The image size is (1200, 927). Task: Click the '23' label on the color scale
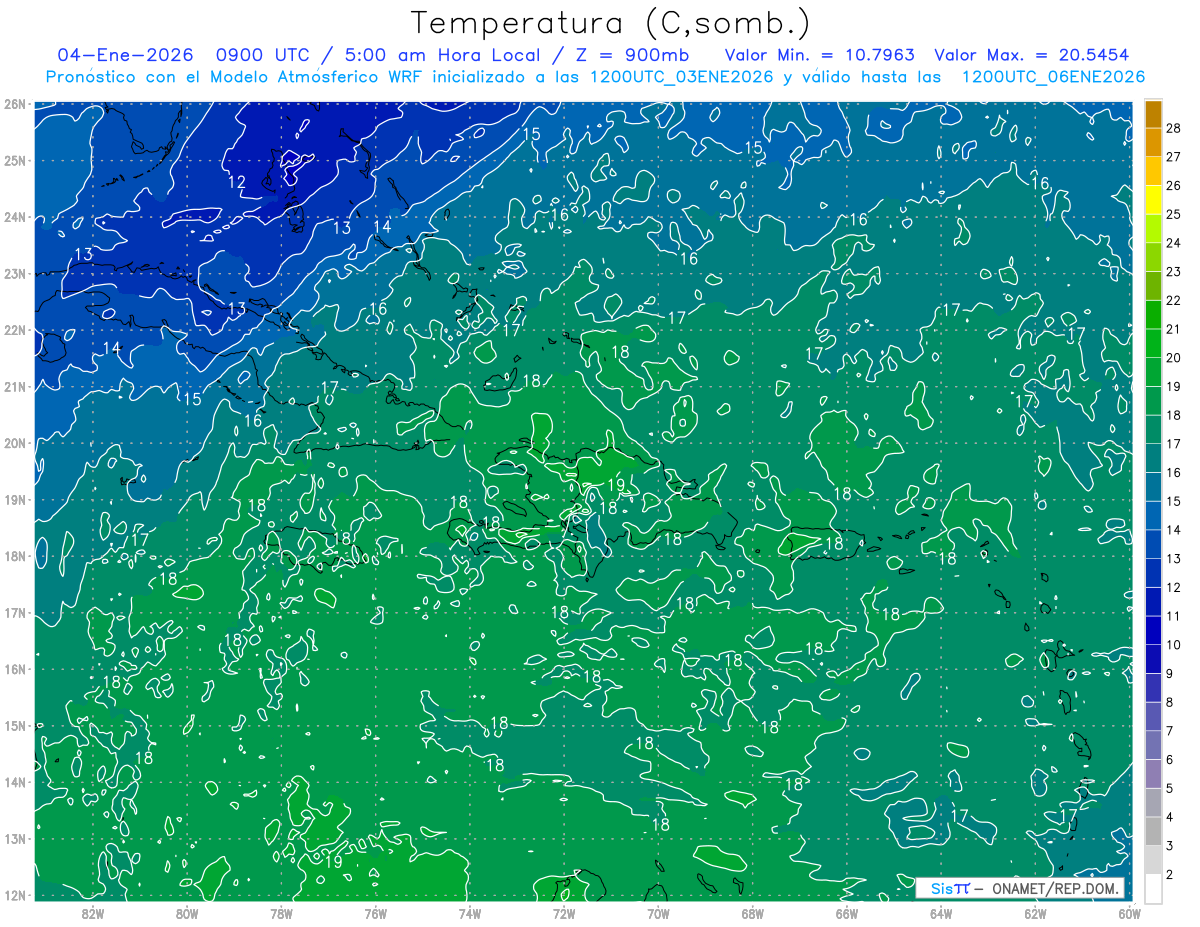tap(1174, 272)
